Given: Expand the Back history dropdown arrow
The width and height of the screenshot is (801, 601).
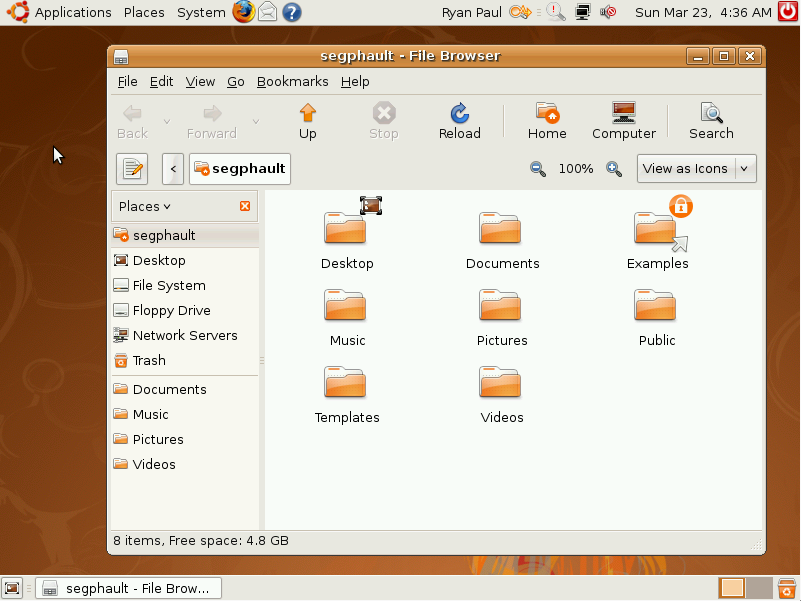Looking at the screenshot, I should [x=167, y=122].
